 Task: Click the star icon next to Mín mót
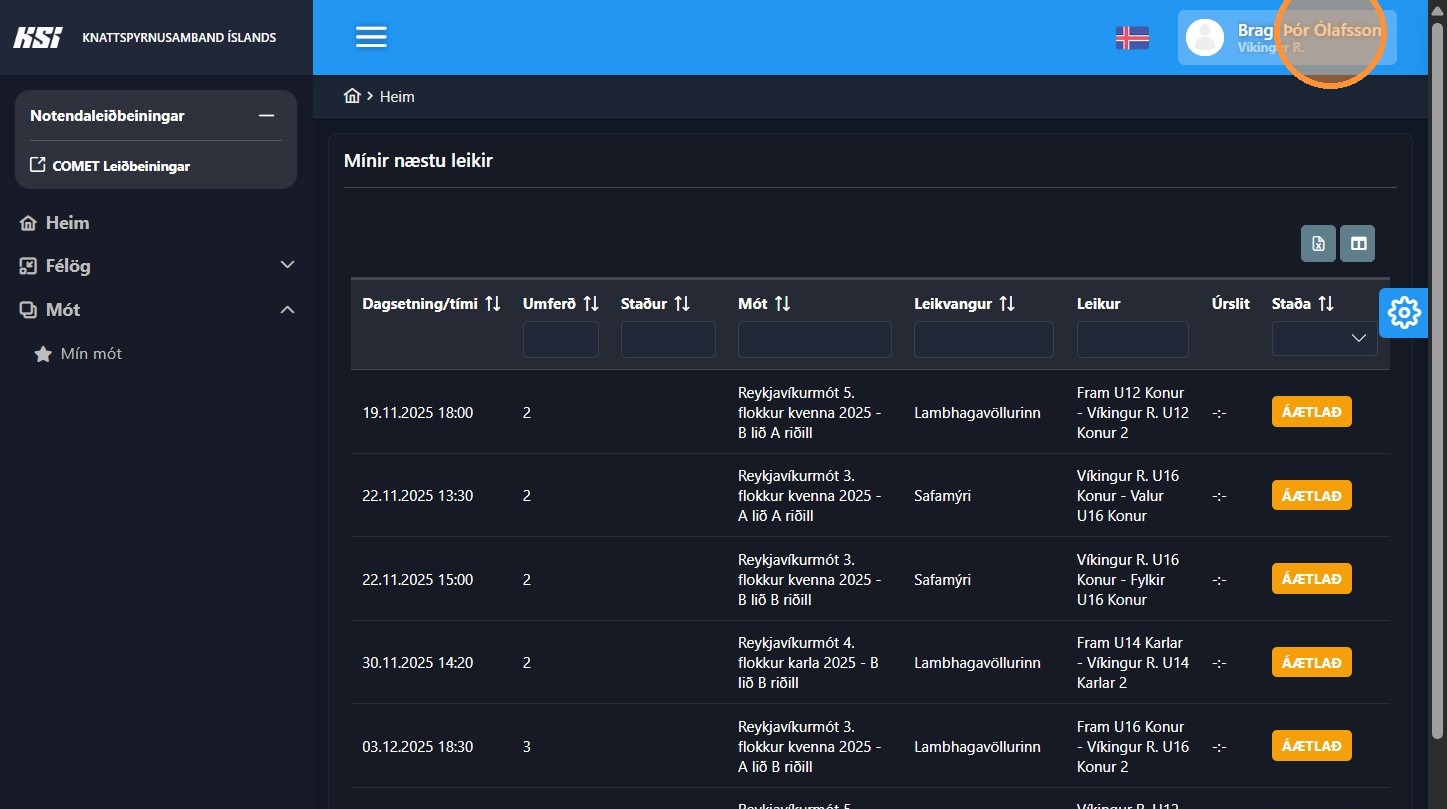(x=43, y=354)
